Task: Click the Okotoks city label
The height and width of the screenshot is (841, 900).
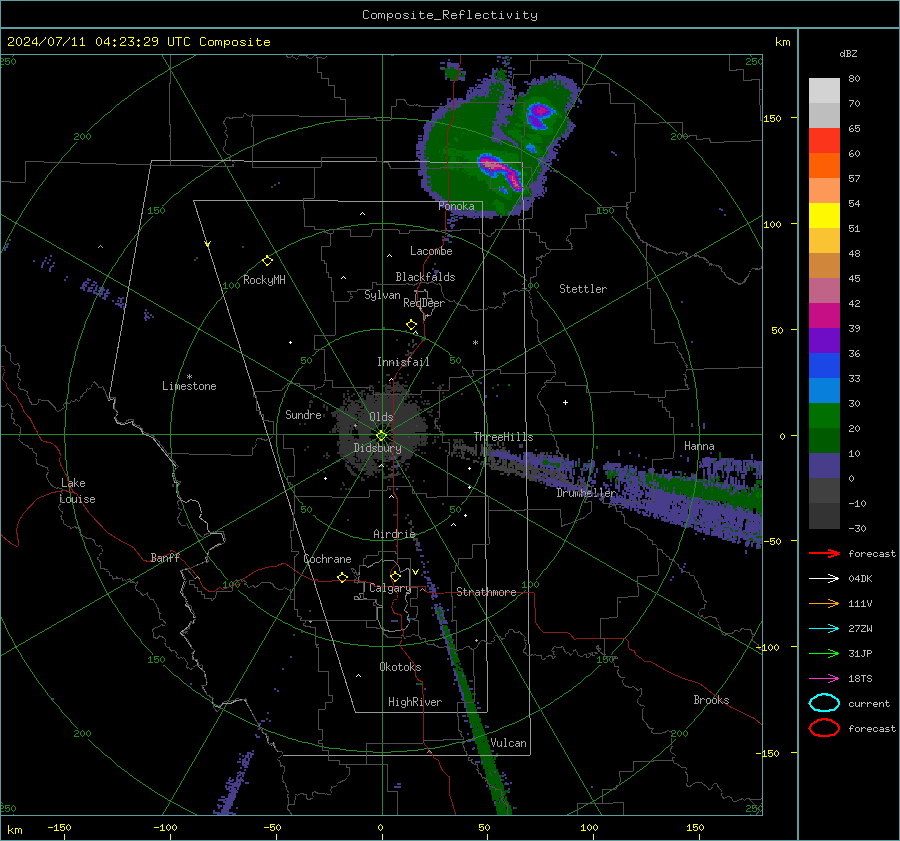Action: pos(400,667)
